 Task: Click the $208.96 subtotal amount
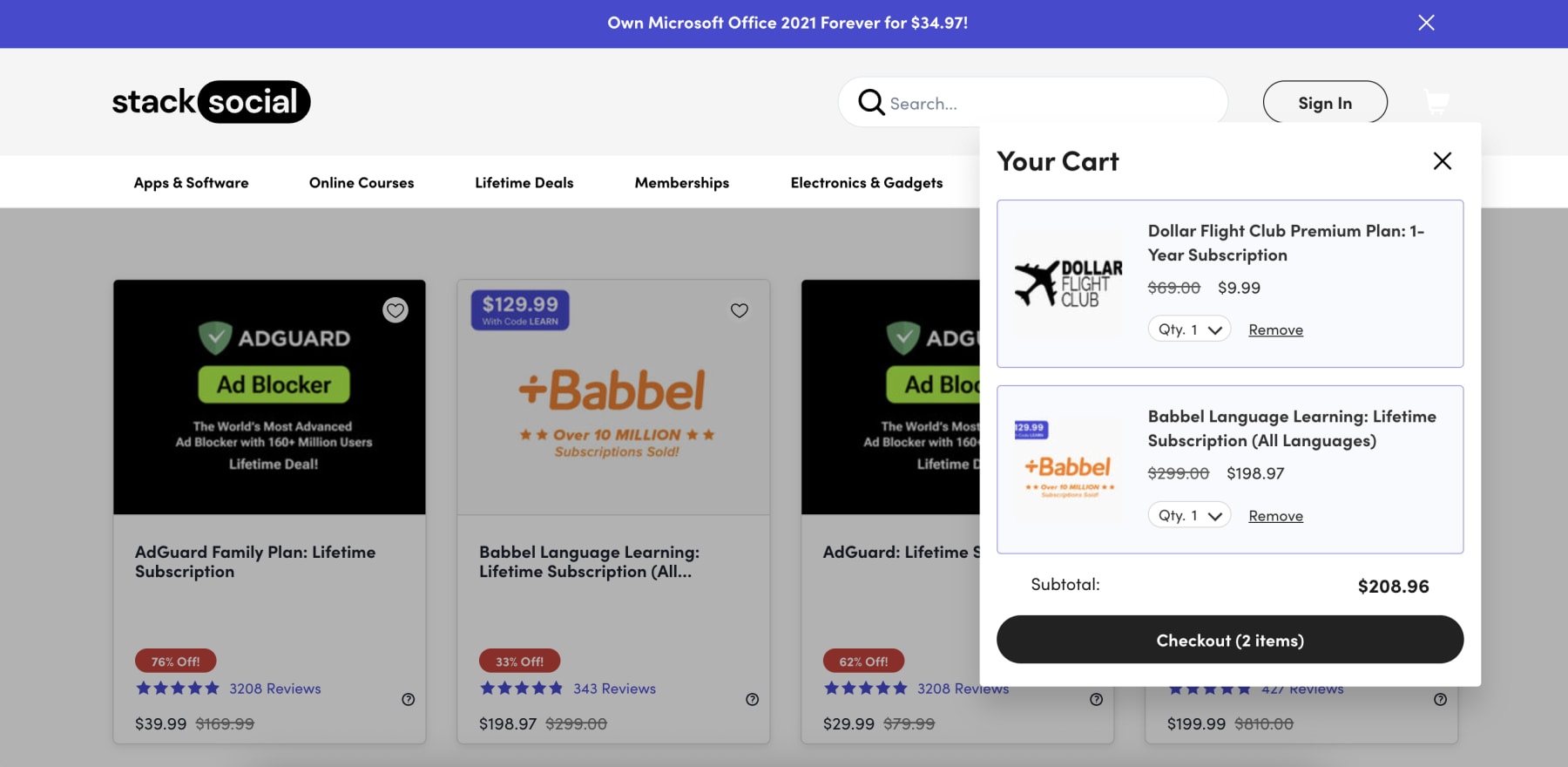pos(1393,586)
